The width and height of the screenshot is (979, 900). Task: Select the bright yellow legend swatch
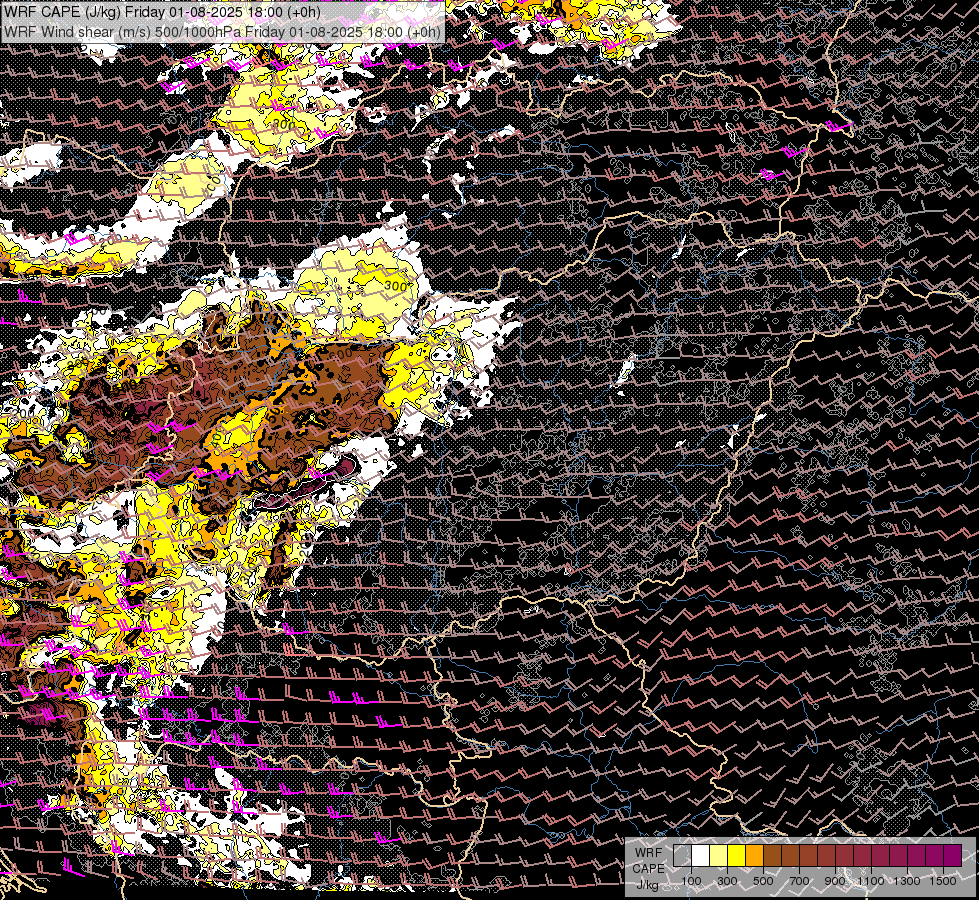(737, 855)
